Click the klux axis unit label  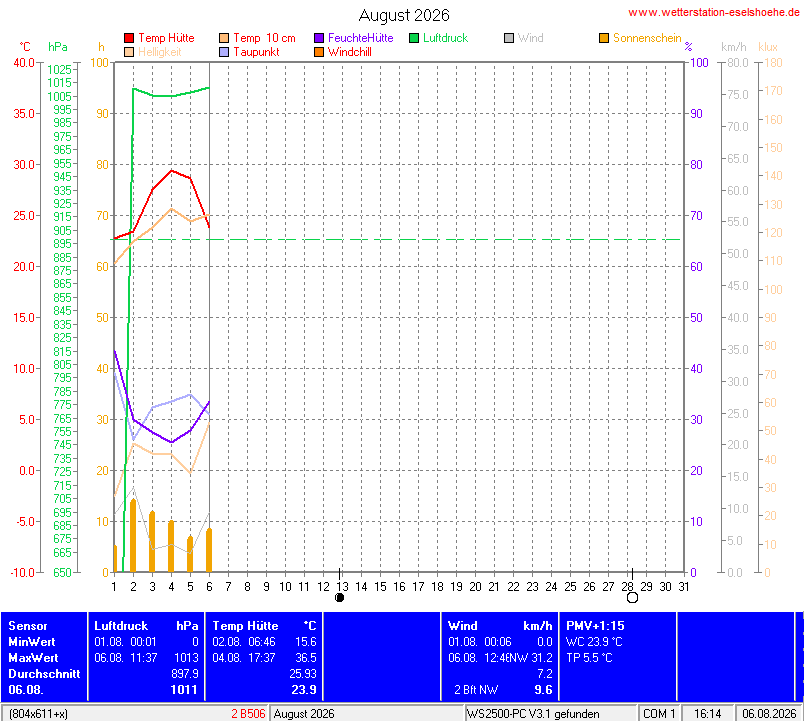[768, 47]
